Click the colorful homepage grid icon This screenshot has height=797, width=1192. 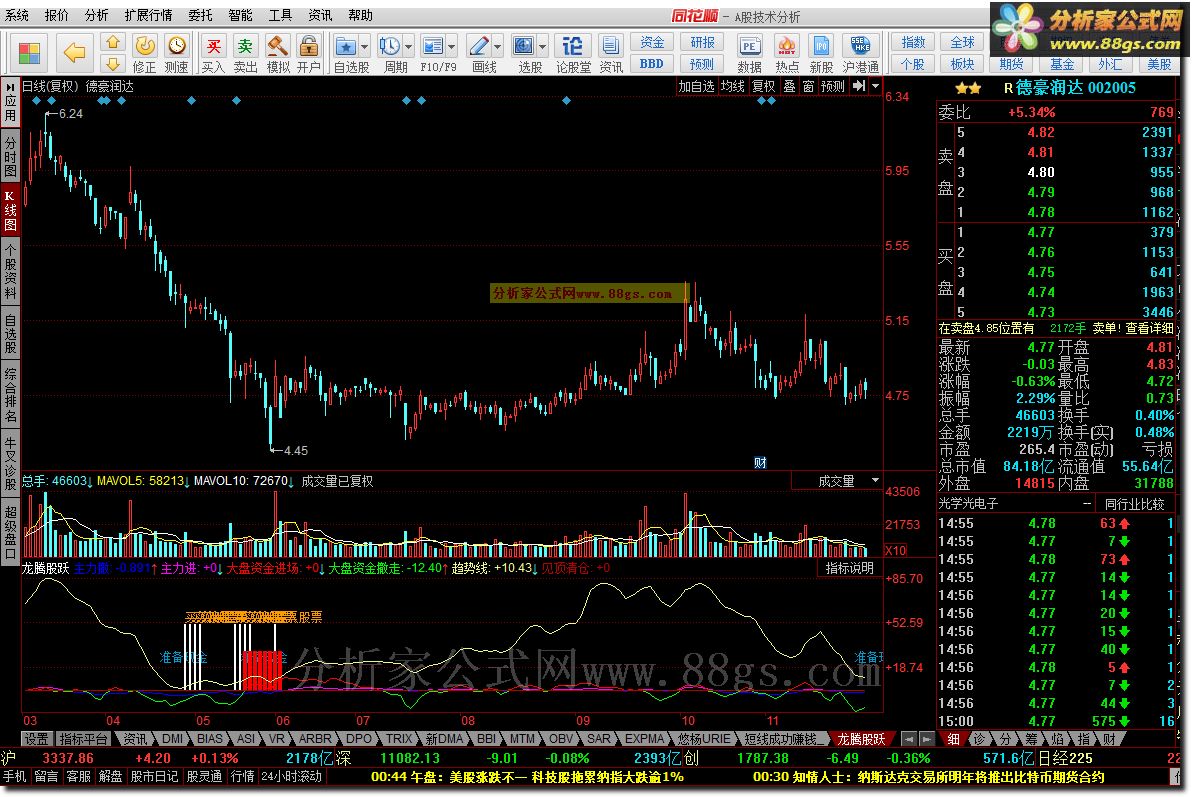pyautogui.click(x=29, y=53)
